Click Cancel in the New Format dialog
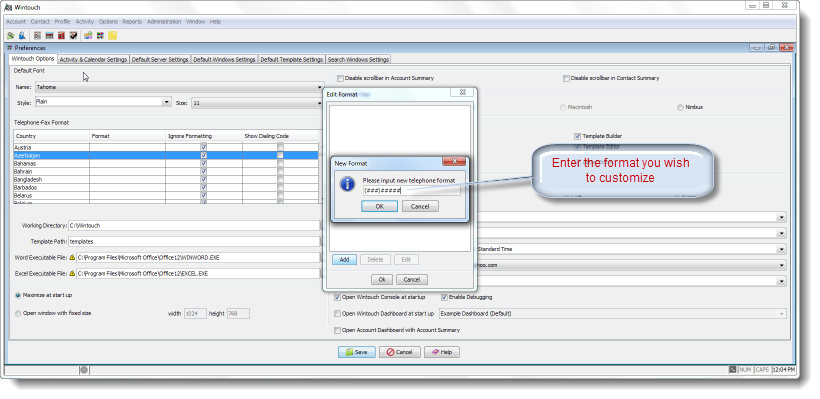The height and width of the screenshot is (399, 820). tap(420, 207)
